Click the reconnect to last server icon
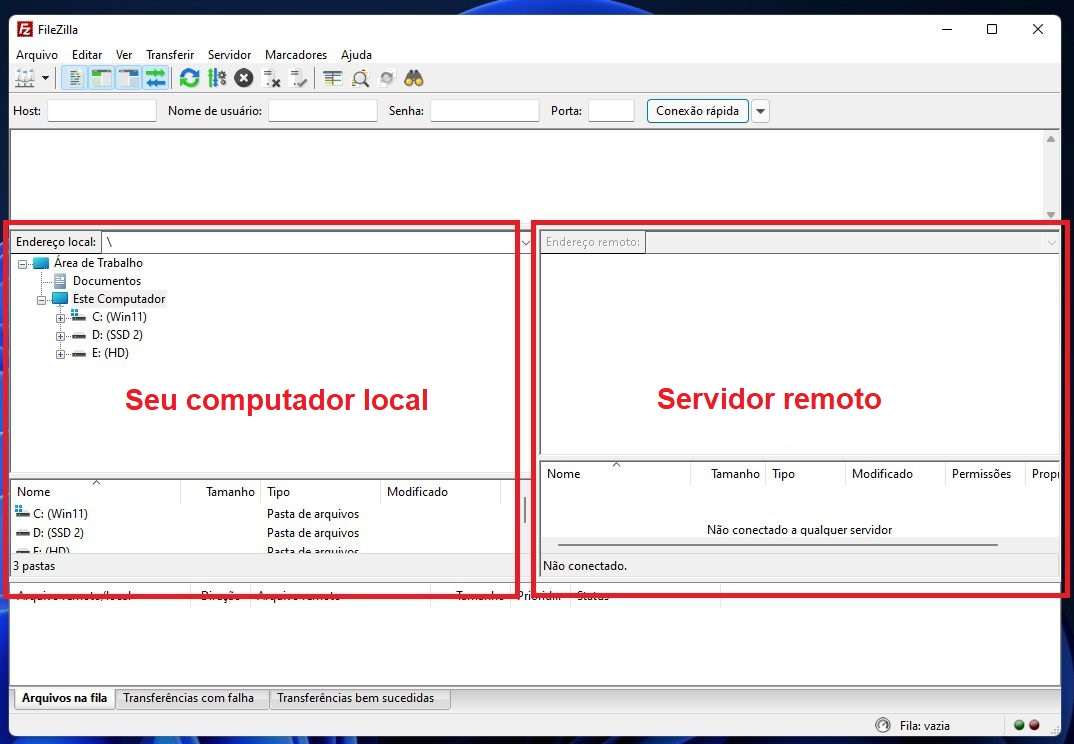1074x744 pixels. [299, 78]
